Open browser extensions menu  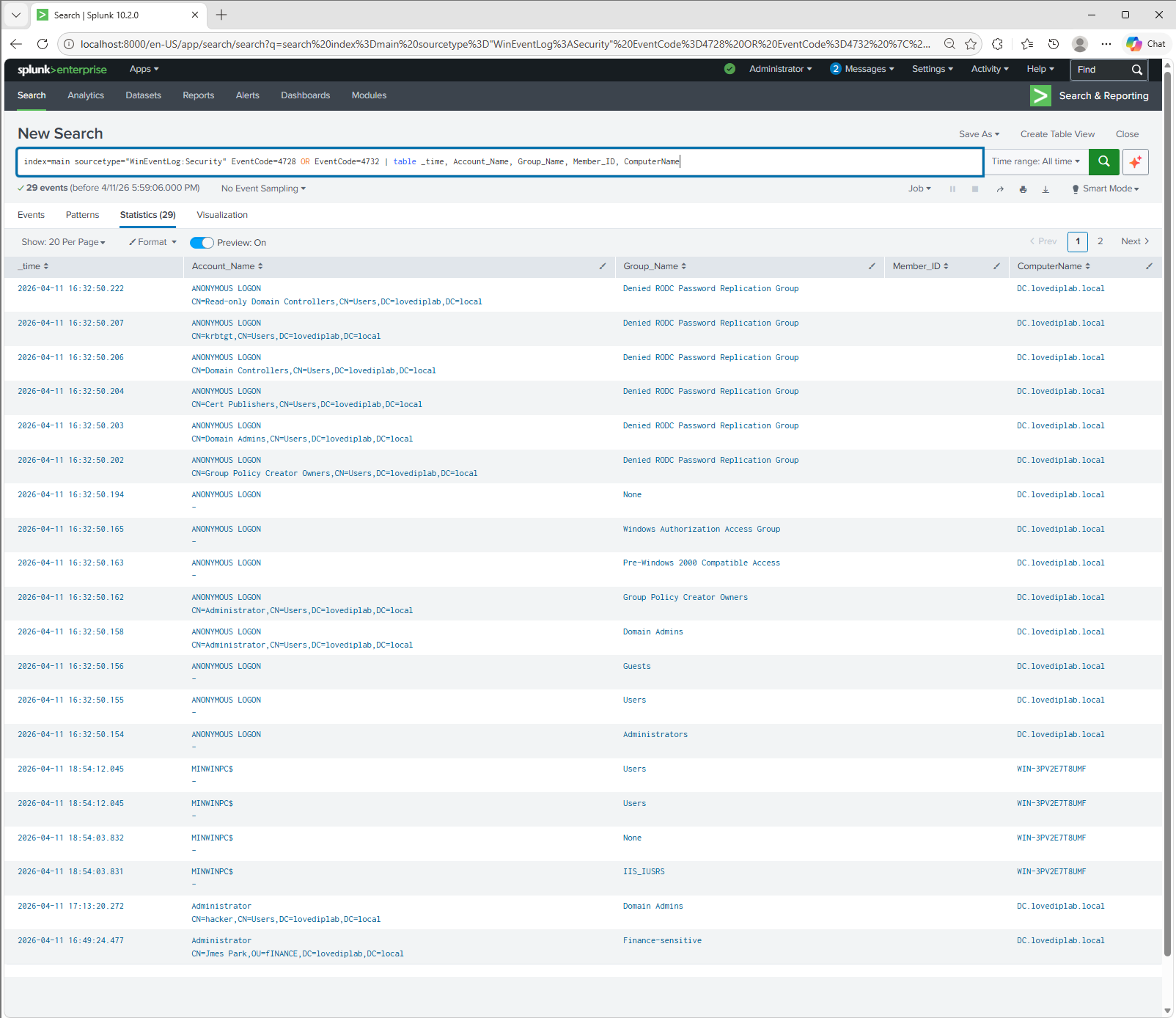point(997,44)
